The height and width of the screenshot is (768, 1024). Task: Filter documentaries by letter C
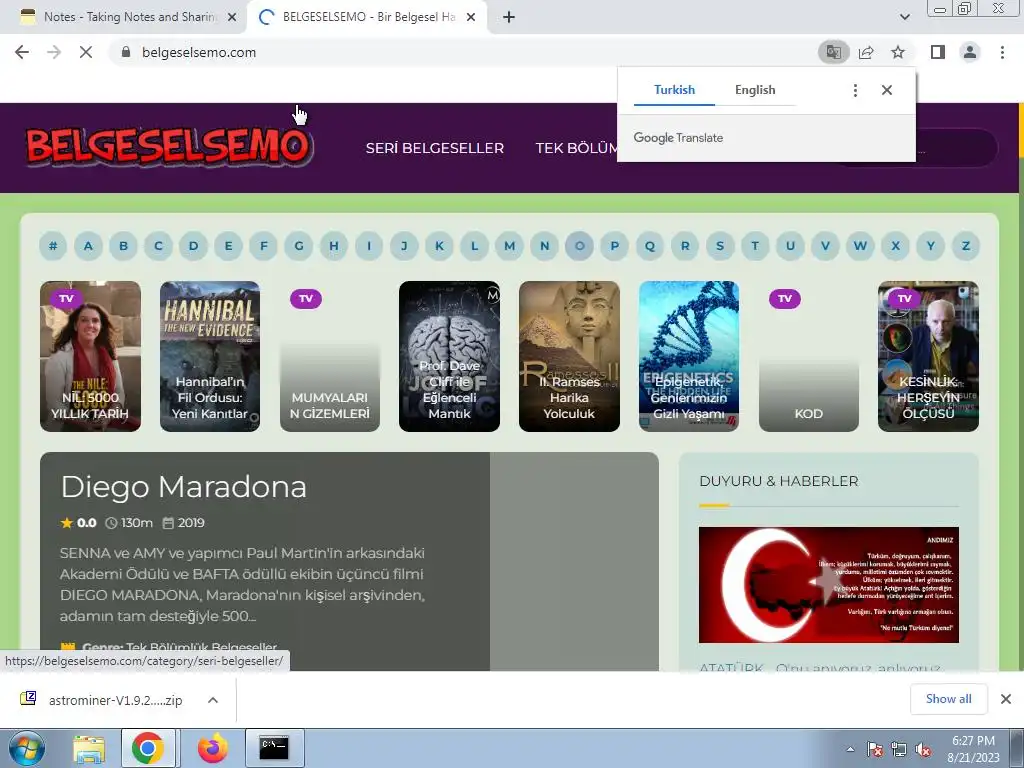pyautogui.click(x=158, y=246)
